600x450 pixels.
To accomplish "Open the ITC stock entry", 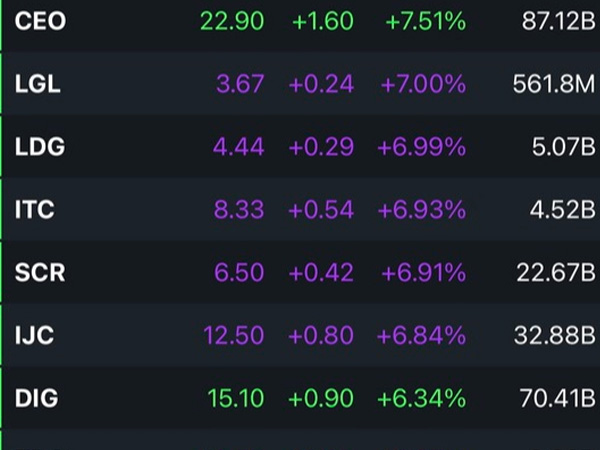I will coord(35,210).
